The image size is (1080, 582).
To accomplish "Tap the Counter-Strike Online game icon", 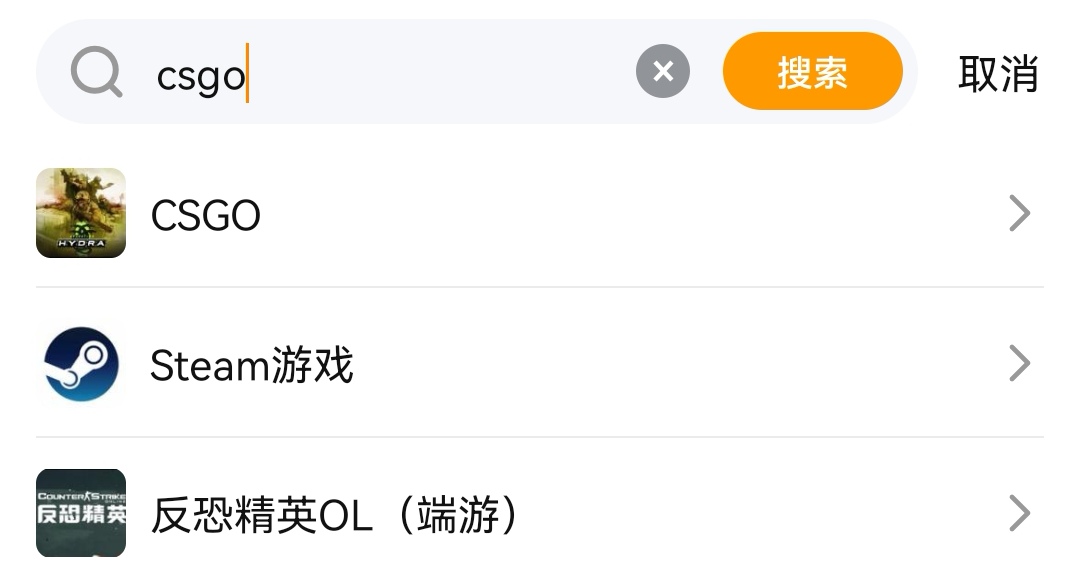I will [81, 513].
